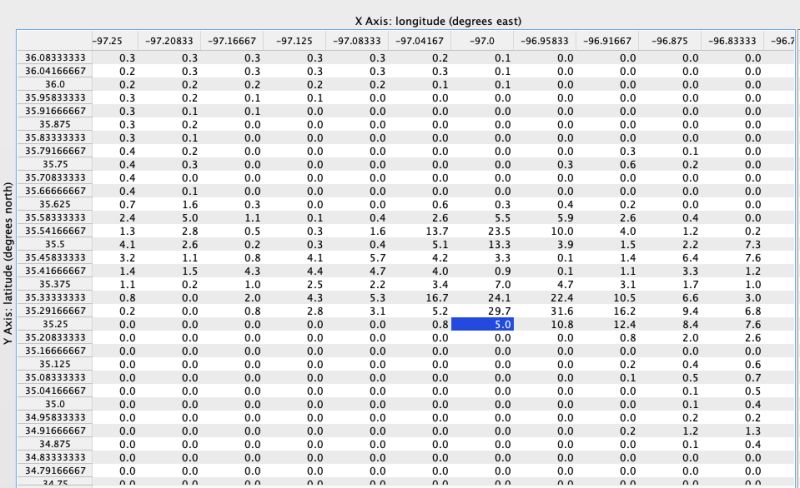Click the -97.0 longitude column header
The height and width of the screenshot is (488, 800).
point(482,41)
